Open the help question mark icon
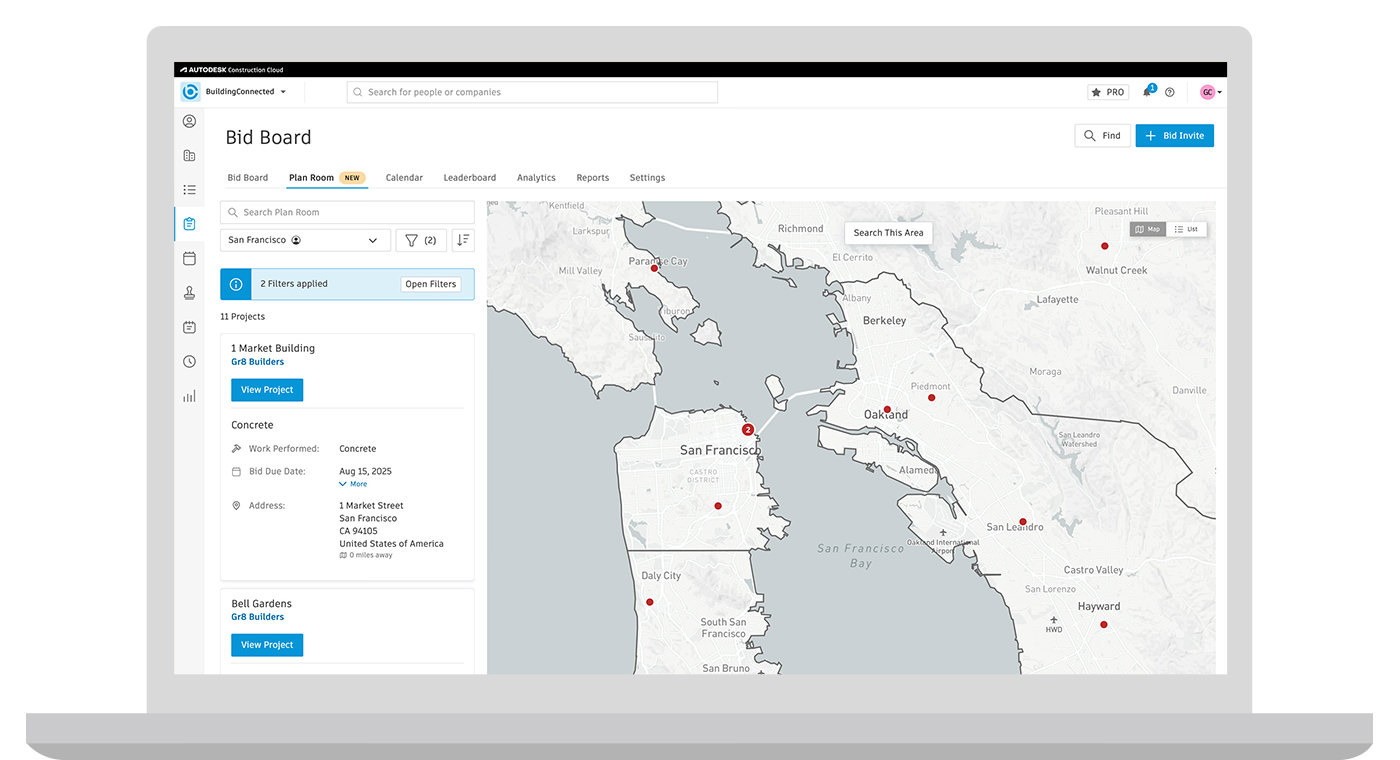Image resolution: width=1400 pixels, height=760 pixels. pyautogui.click(x=1170, y=92)
